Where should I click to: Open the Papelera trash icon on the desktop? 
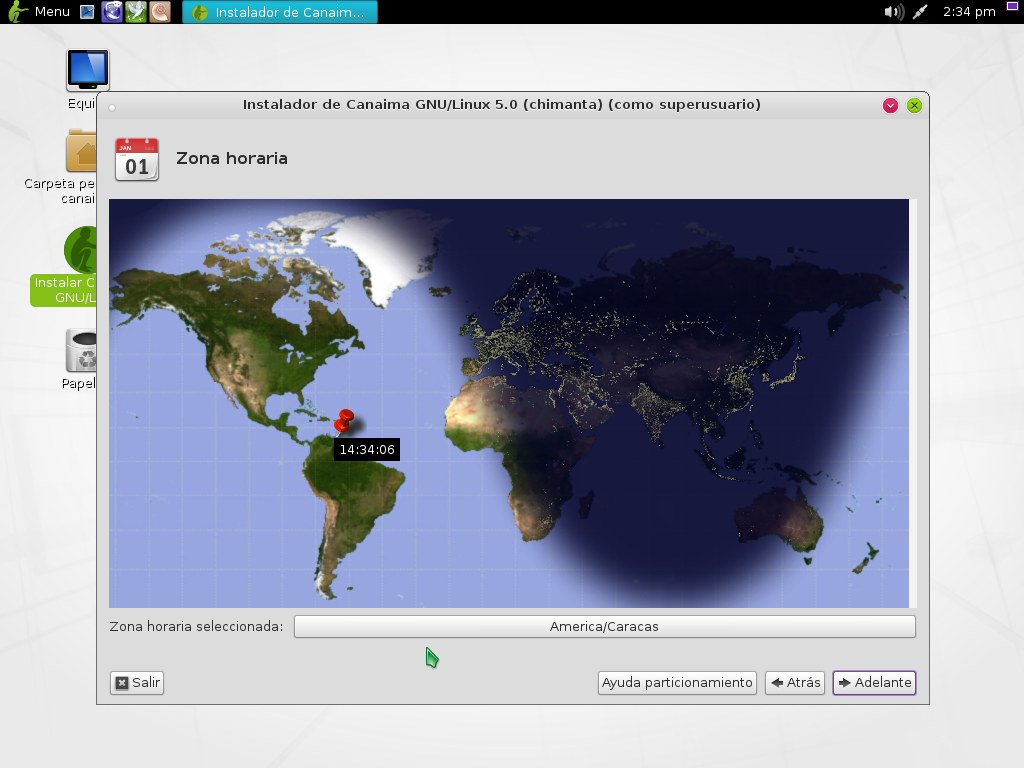(x=80, y=350)
